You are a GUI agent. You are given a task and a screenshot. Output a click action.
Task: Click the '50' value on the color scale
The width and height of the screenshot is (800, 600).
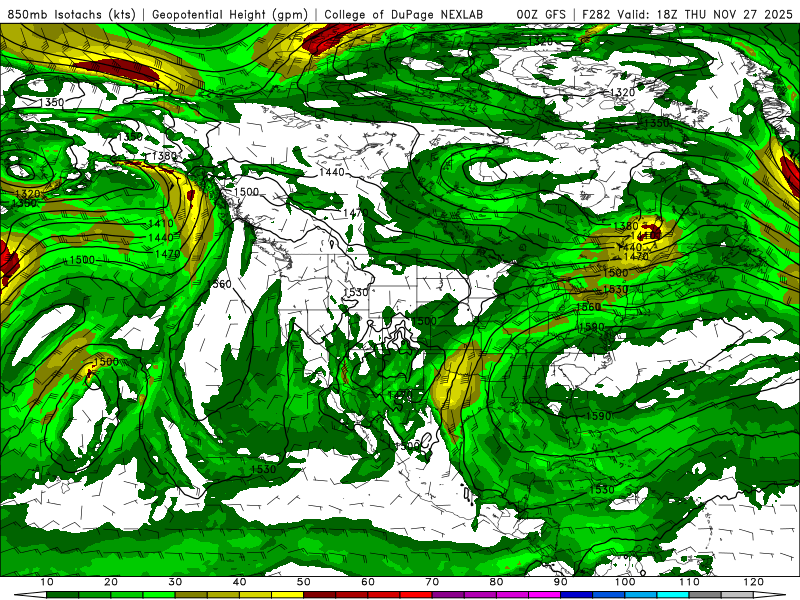pyautogui.click(x=304, y=582)
